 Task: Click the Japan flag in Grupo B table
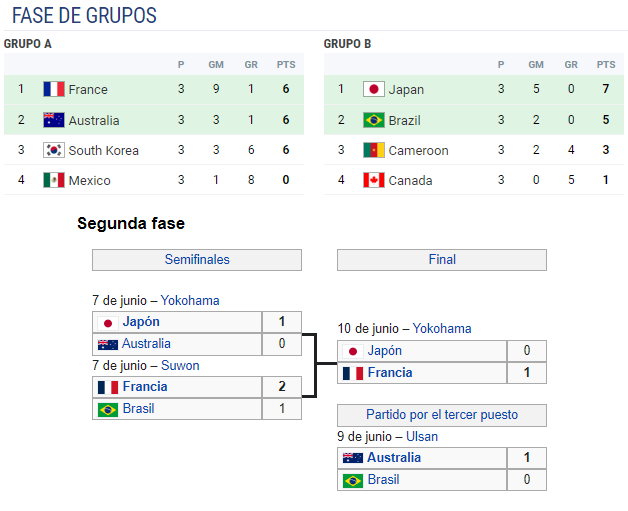click(374, 89)
